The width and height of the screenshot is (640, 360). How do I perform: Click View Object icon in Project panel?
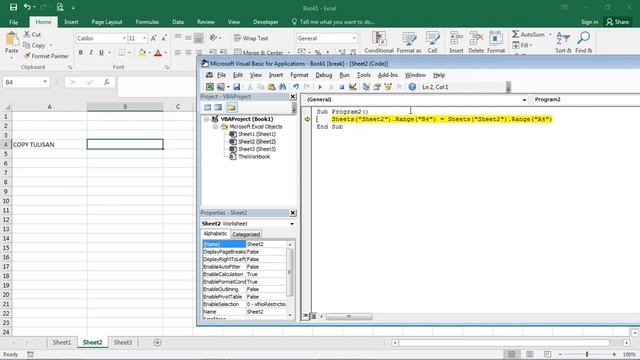pos(219,108)
